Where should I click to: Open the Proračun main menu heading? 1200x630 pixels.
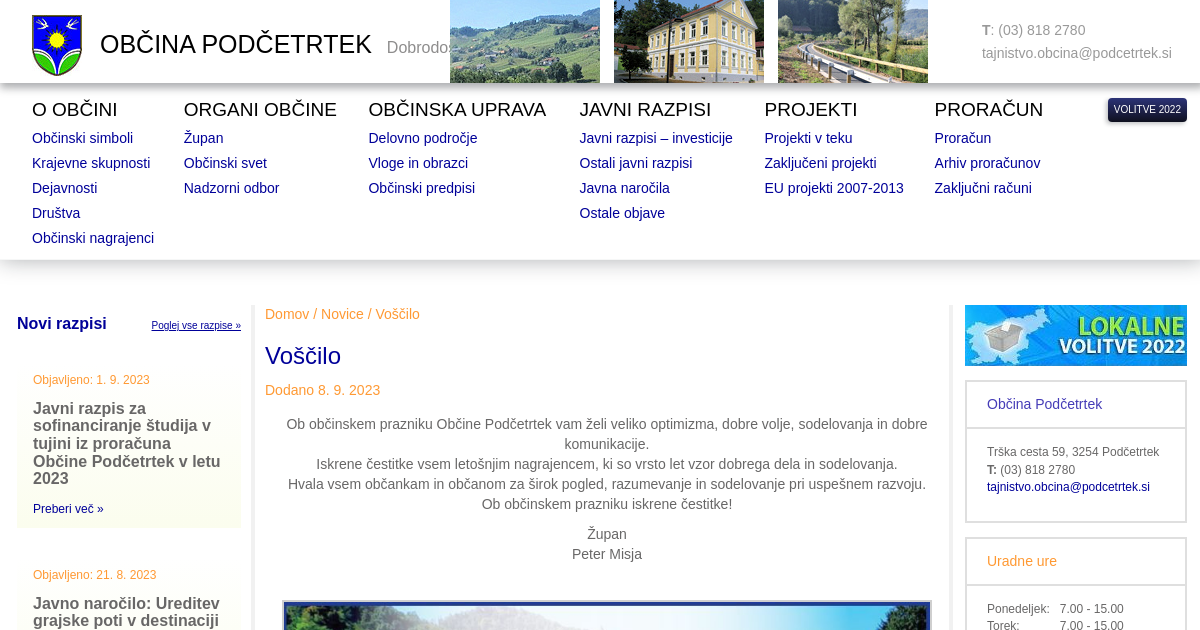pos(988,110)
